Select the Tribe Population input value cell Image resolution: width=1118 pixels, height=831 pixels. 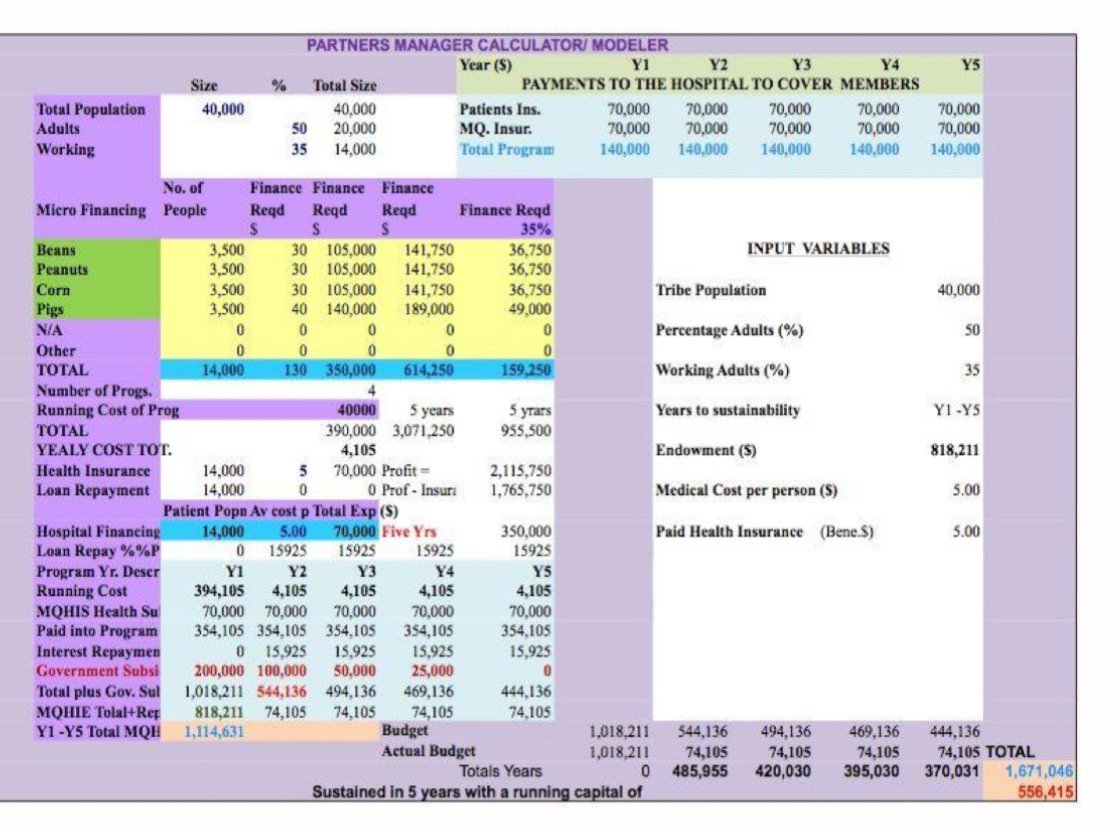[x=958, y=290]
